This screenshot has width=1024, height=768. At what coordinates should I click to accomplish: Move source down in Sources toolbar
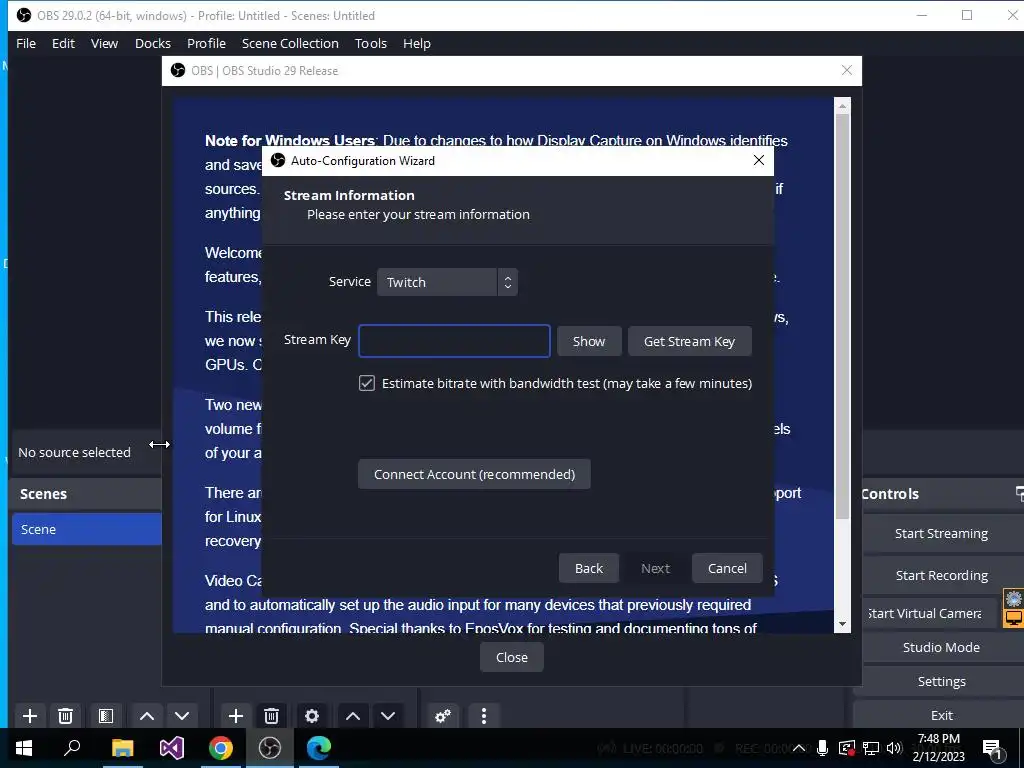point(388,716)
